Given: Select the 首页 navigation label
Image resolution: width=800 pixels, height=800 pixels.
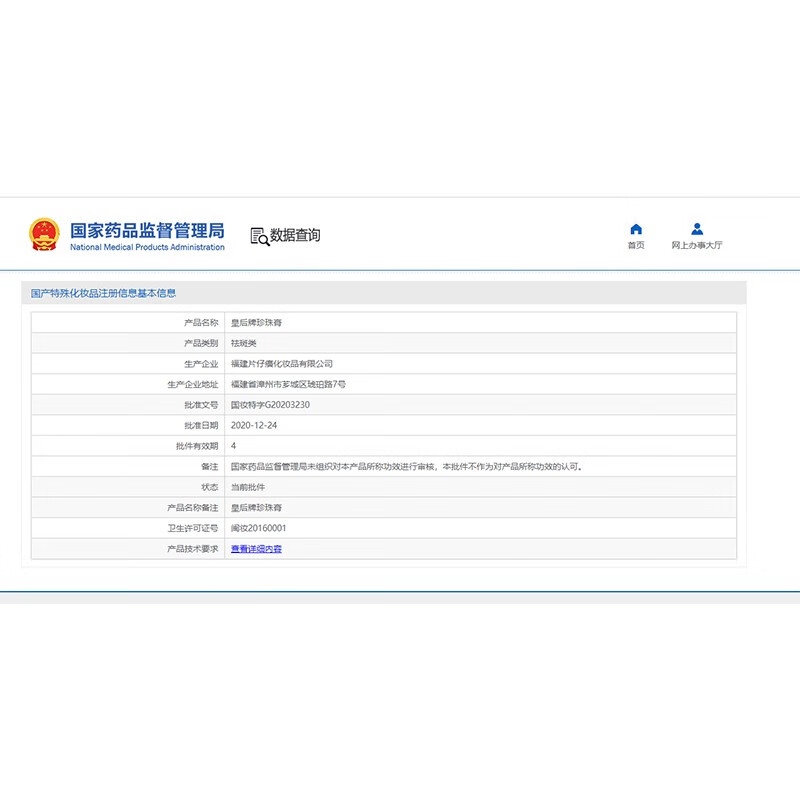Looking at the screenshot, I should point(634,243).
